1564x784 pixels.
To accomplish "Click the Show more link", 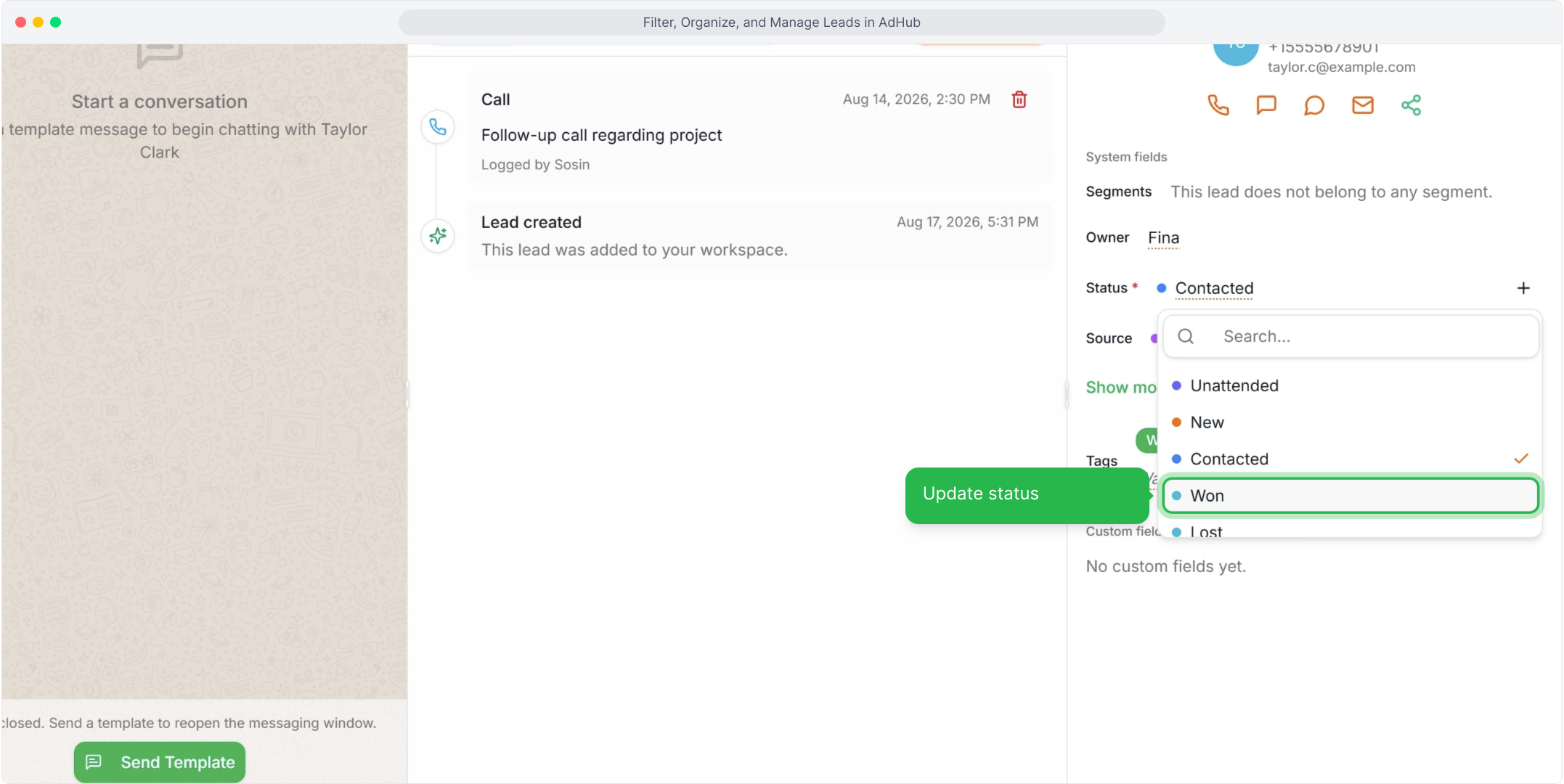I will (x=1121, y=388).
